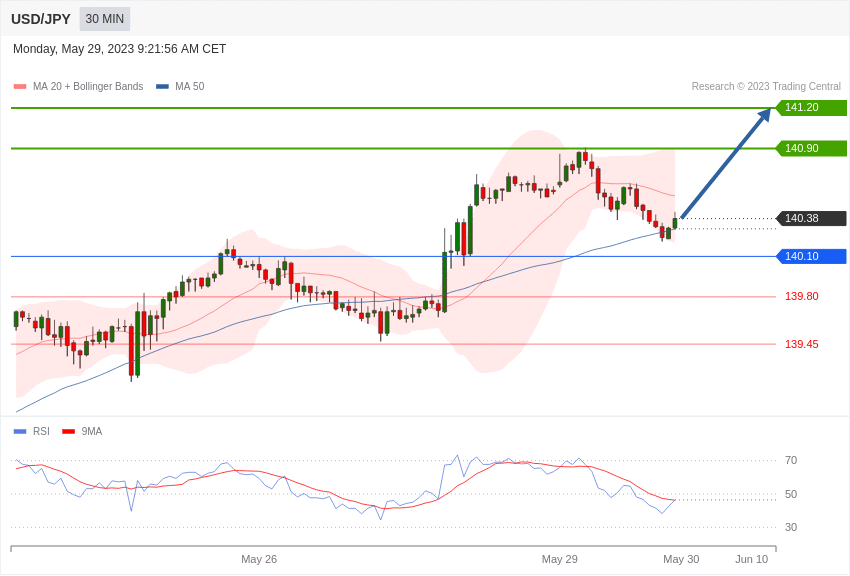Click the Monday, May 29, 2023 timestamp
Screen dimensions: 850x576
pyautogui.click(x=119, y=49)
